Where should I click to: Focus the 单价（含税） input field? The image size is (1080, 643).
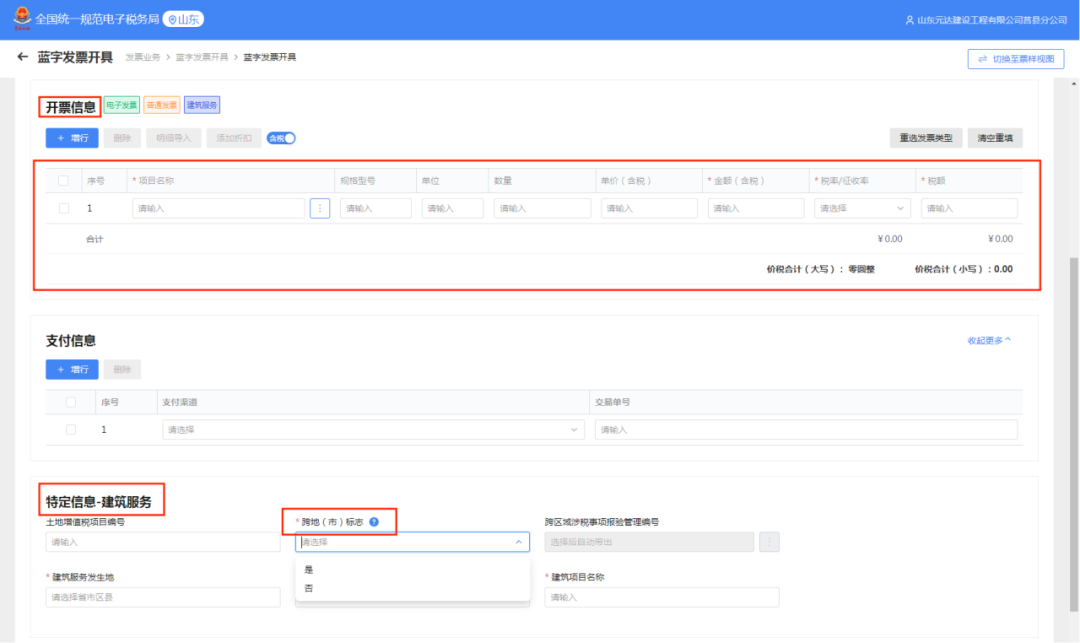649,208
